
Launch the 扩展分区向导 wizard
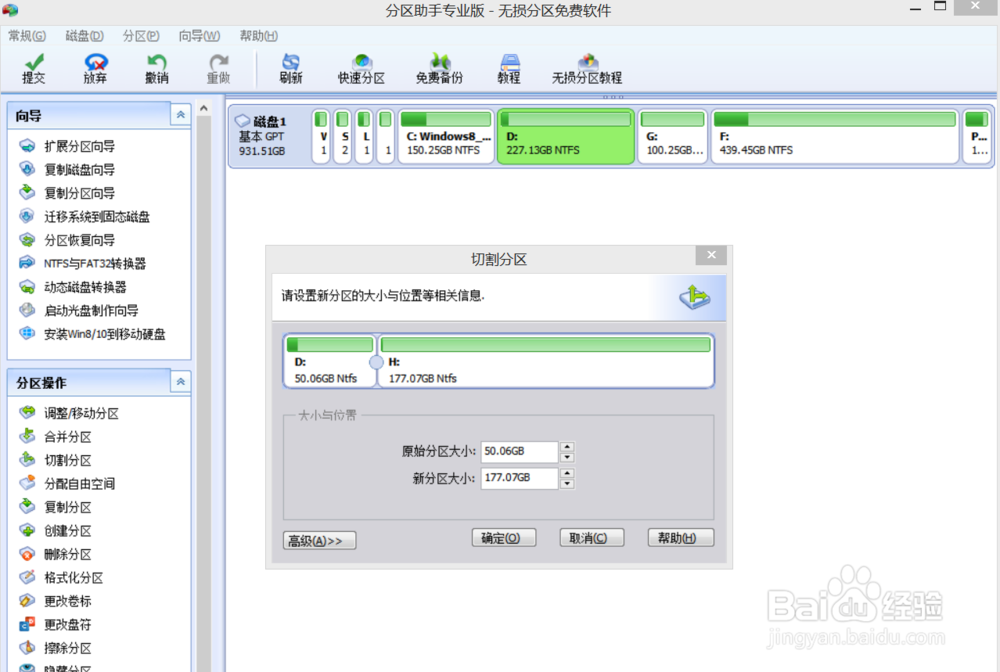(68, 146)
